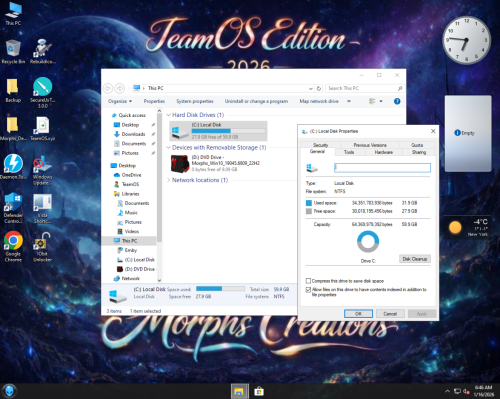
Task: Open Microsoft Store from the taskbar
Action: pyautogui.click(x=259, y=391)
